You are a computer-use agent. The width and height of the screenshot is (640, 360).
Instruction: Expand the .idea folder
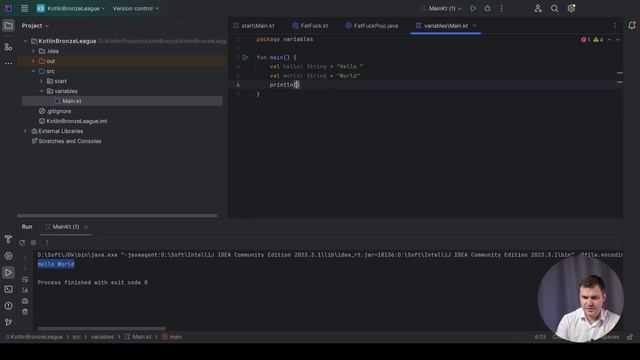tap(33, 51)
